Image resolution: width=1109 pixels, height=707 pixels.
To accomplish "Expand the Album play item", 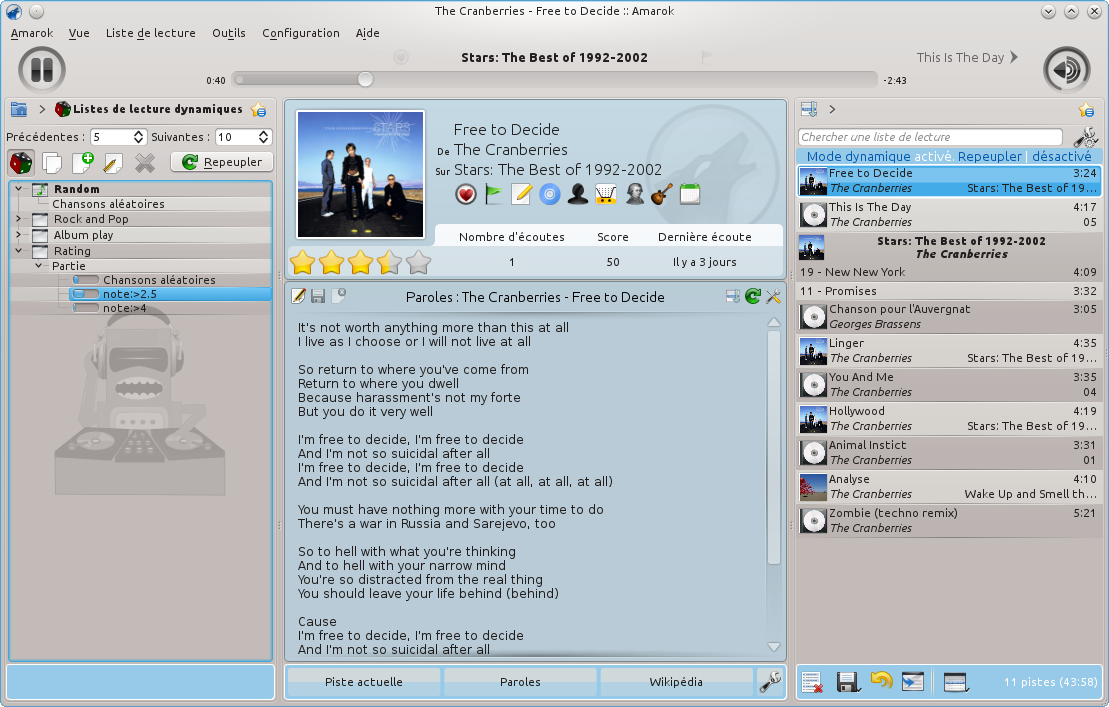I will 19,235.
